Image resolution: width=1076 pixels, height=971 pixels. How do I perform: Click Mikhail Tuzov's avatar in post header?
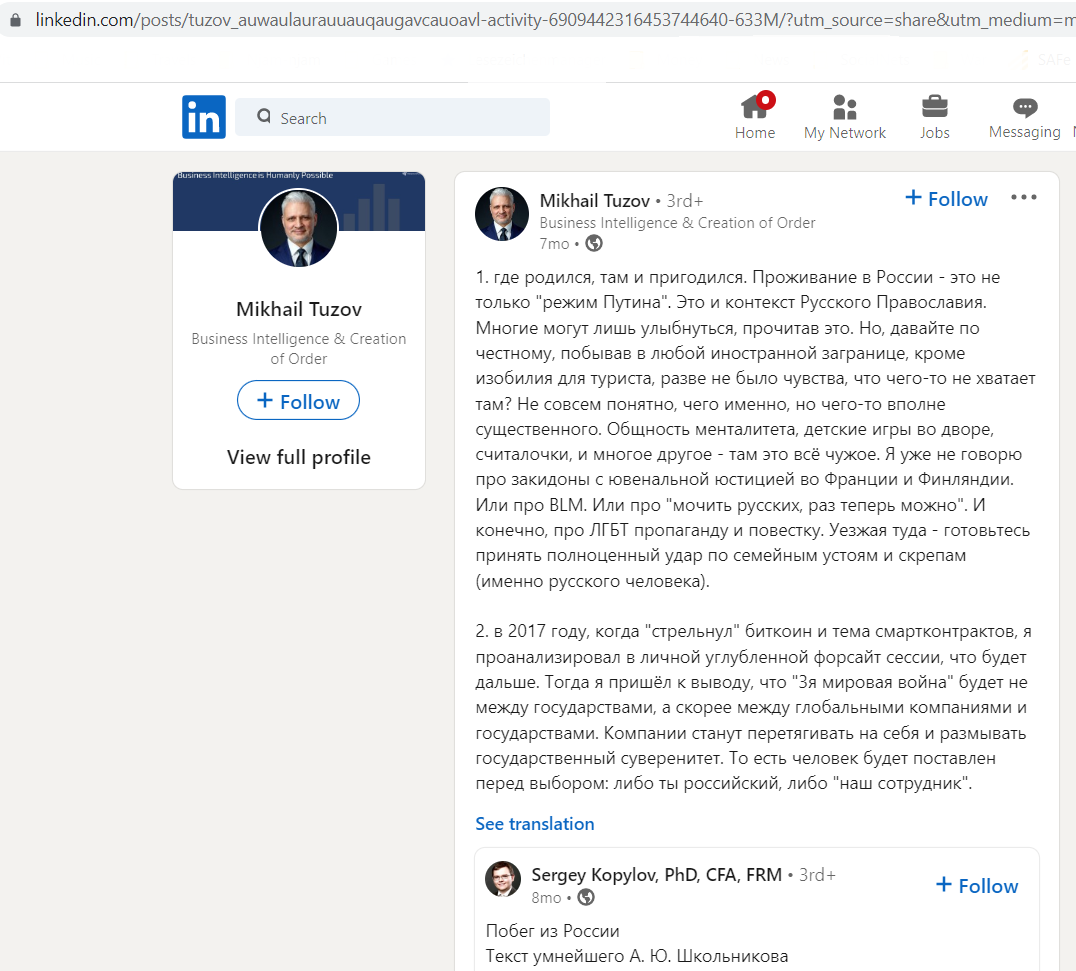(x=502, y=214)
